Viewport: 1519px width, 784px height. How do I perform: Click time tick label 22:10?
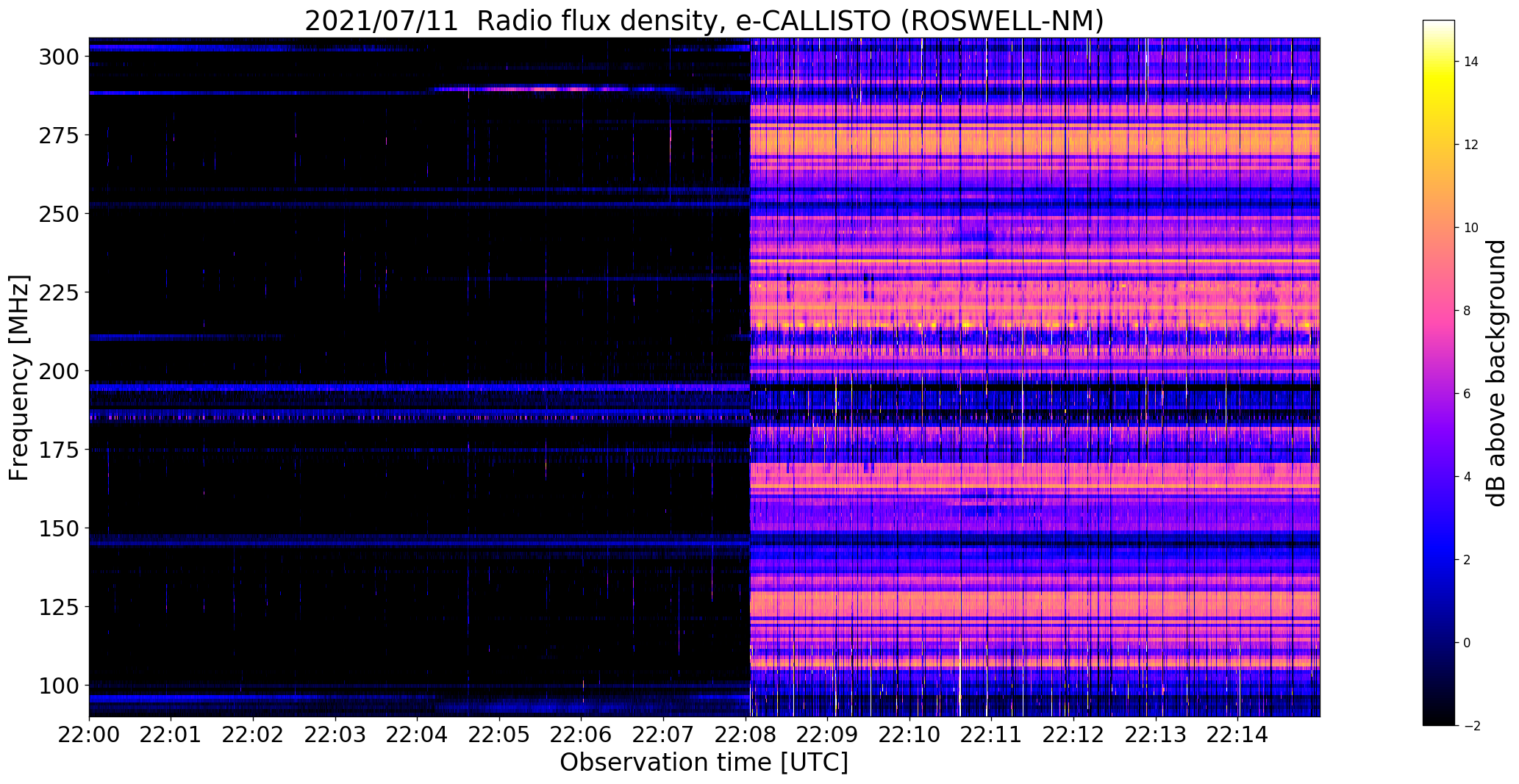(x=910, y=735)
